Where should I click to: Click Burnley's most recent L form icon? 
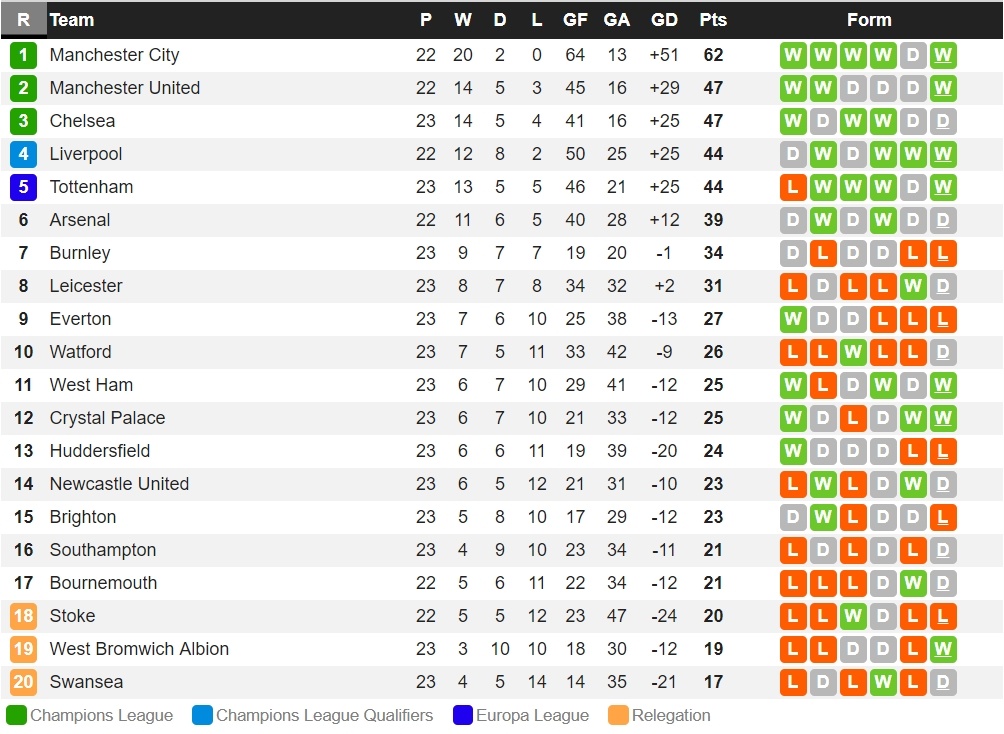click(x=942, y=253)
